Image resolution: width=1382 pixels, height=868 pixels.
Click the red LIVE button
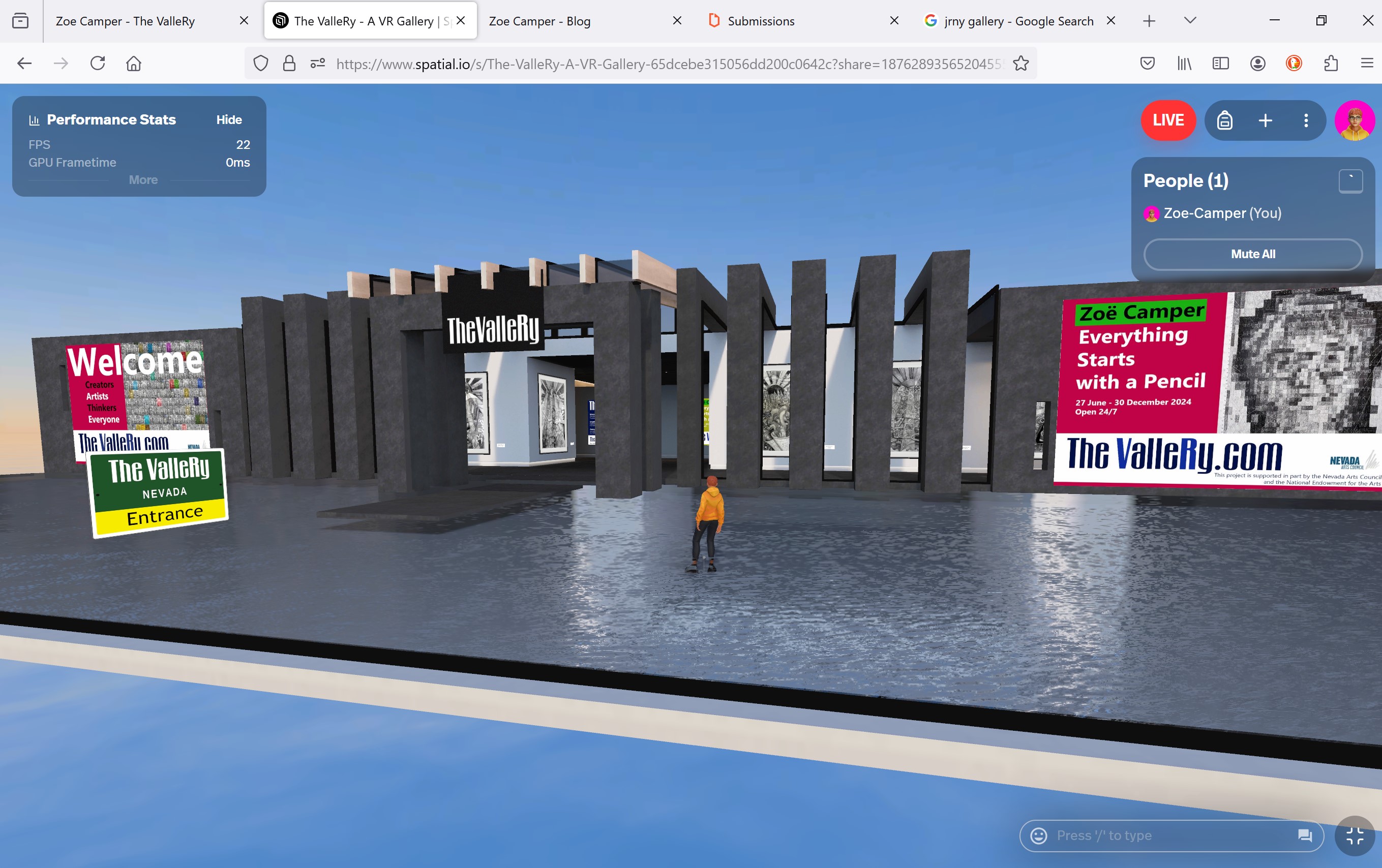click(1168, 120)
